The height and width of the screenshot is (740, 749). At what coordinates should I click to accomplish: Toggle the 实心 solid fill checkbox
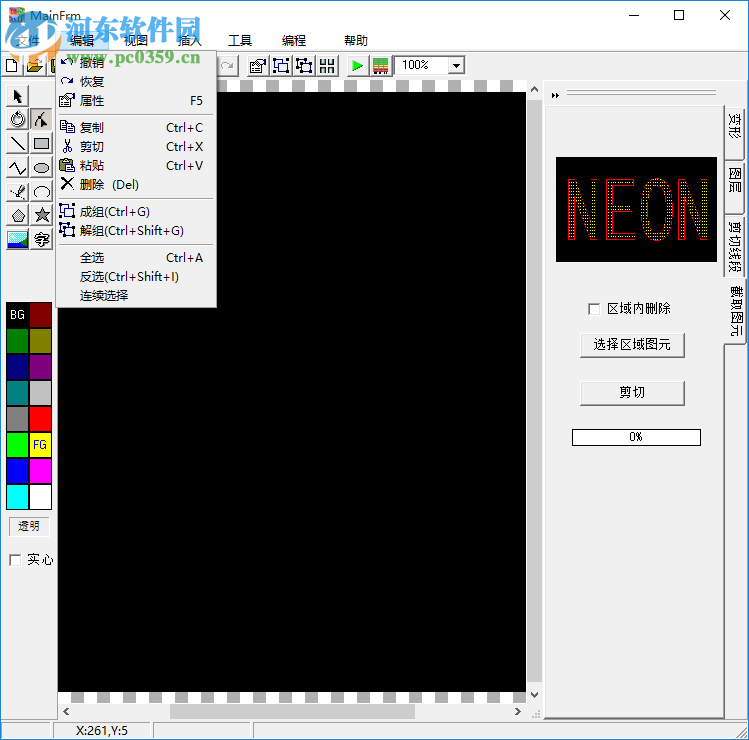15,559
